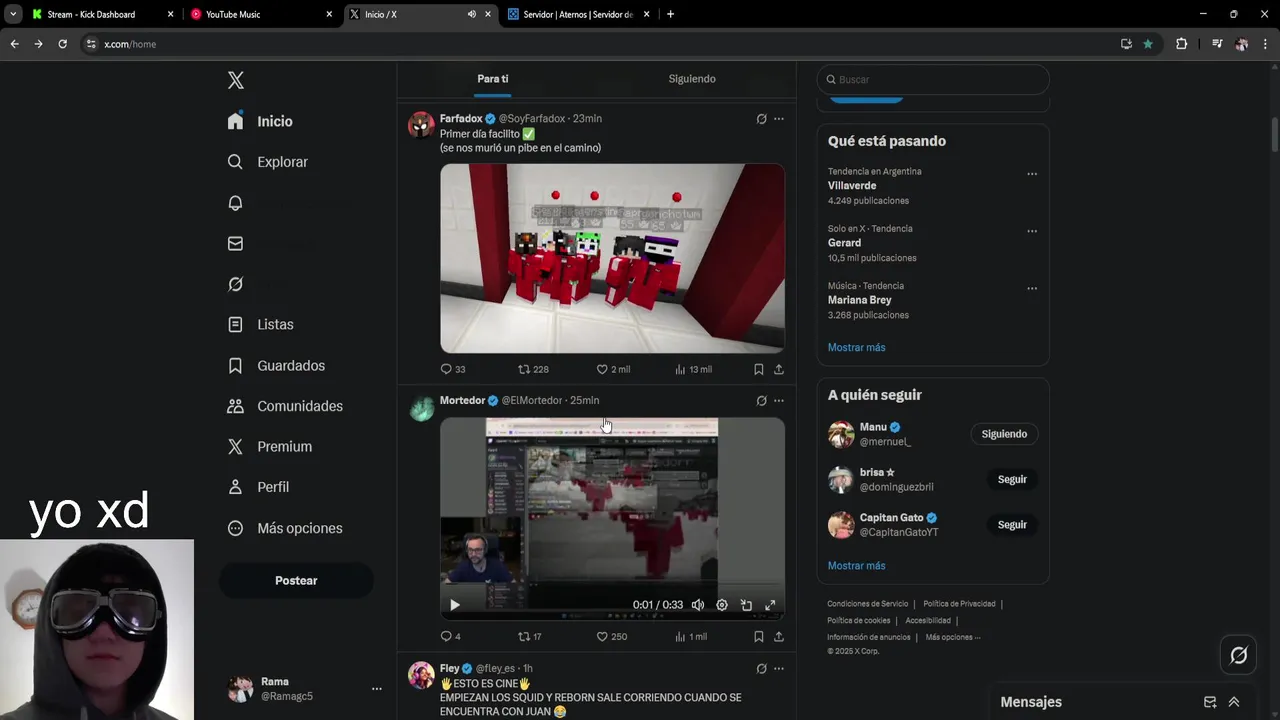Switch to Stream - Kick Dashboard tab
The width and height of the screenshot is (1280, 720).
(x=100, y=14)
